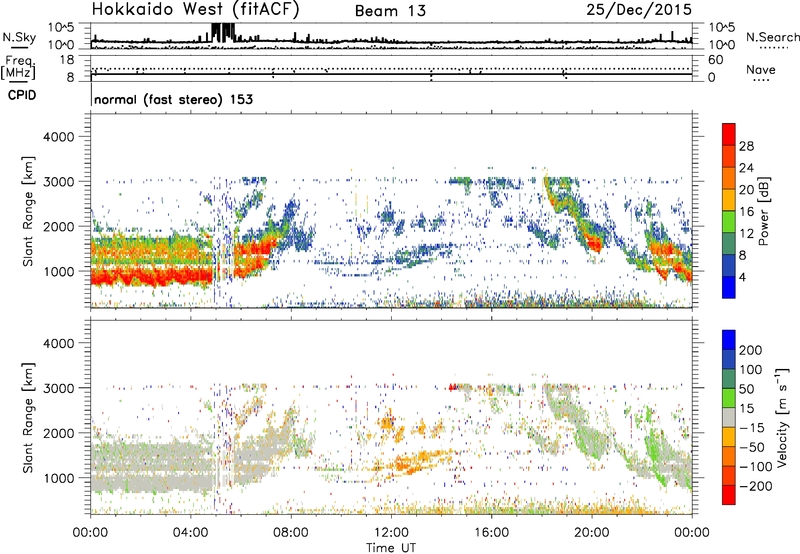
Task: Click the "4" power colorbar value
Action: (743, 277)
